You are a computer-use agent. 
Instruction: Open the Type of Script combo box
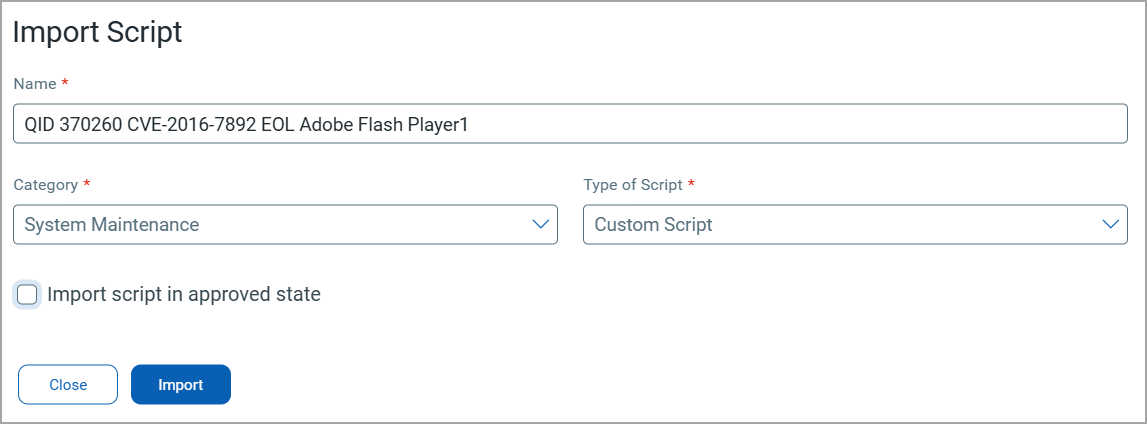point(855,224)
